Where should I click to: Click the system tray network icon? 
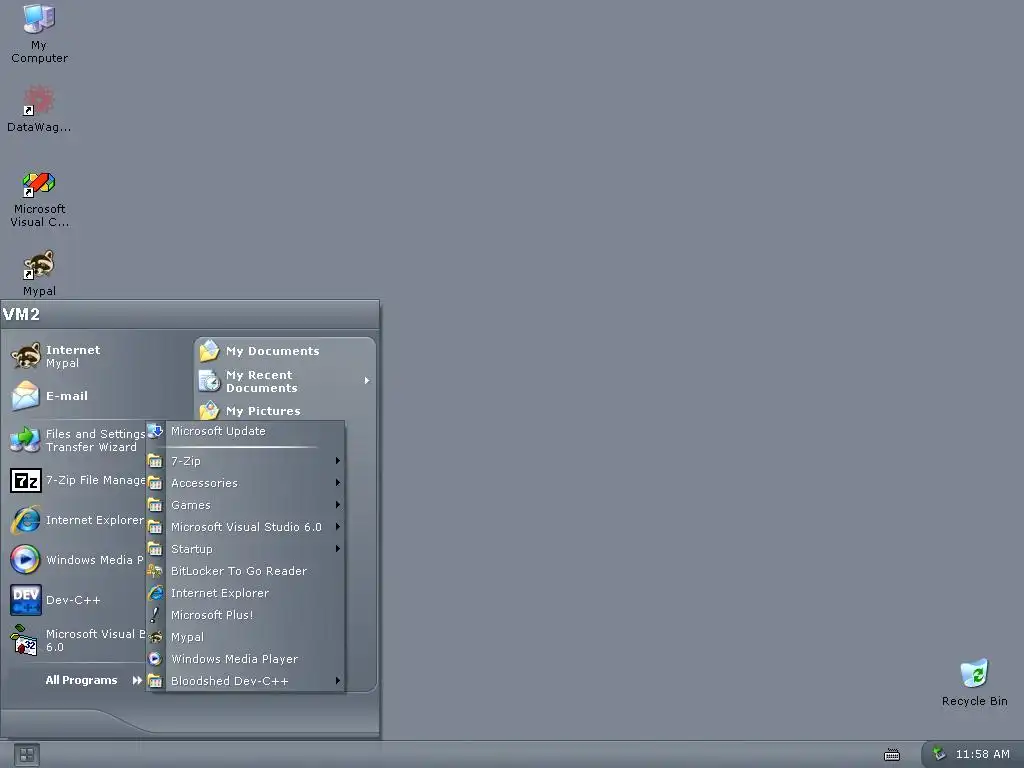click(x=939, y=754)
